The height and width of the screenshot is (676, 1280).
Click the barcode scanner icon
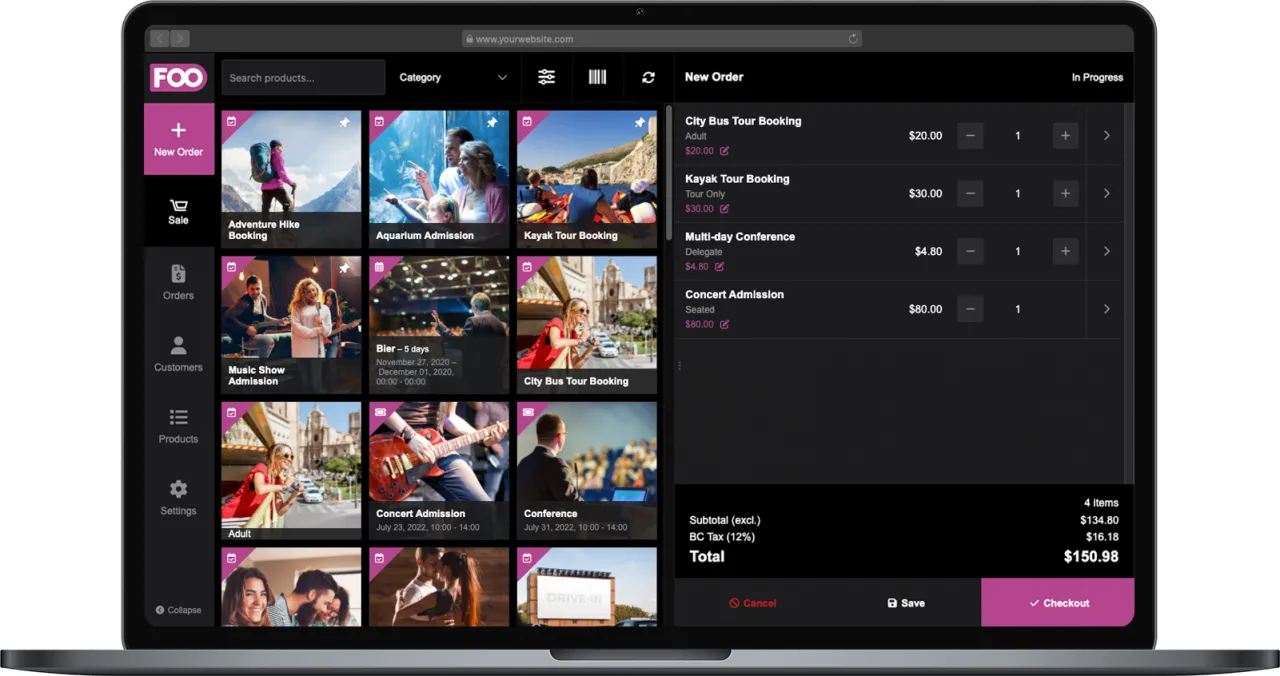(597, 77)
